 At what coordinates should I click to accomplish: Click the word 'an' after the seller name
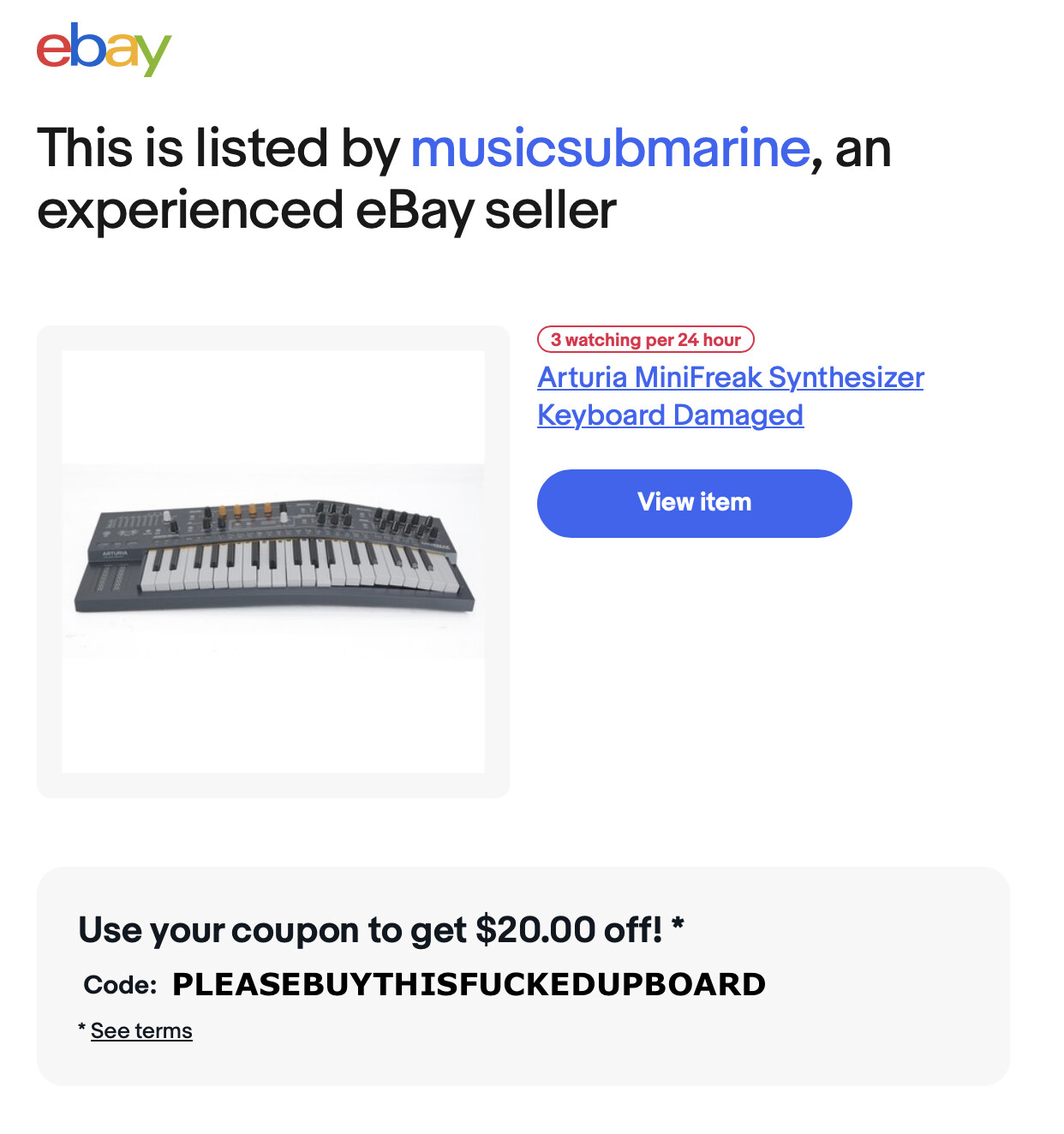863,147
